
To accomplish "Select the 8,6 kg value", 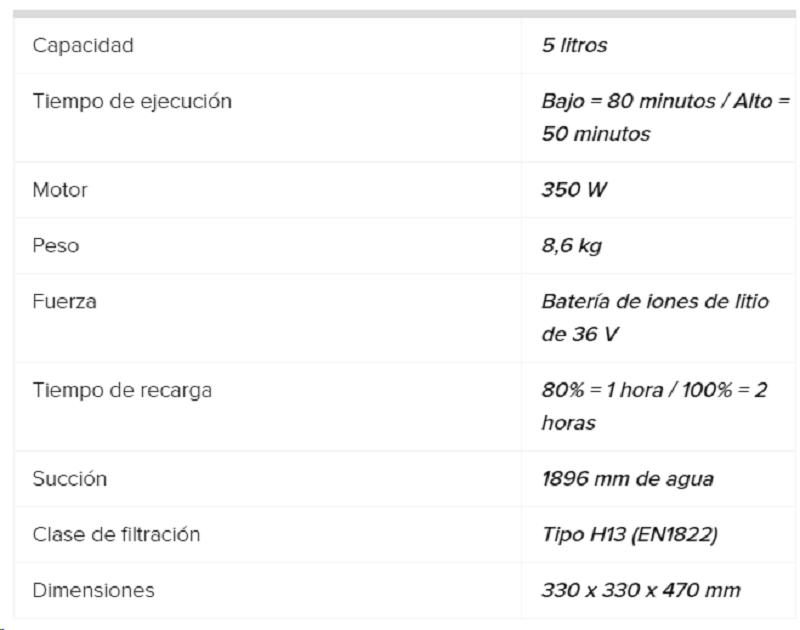I will pos(572,246).
